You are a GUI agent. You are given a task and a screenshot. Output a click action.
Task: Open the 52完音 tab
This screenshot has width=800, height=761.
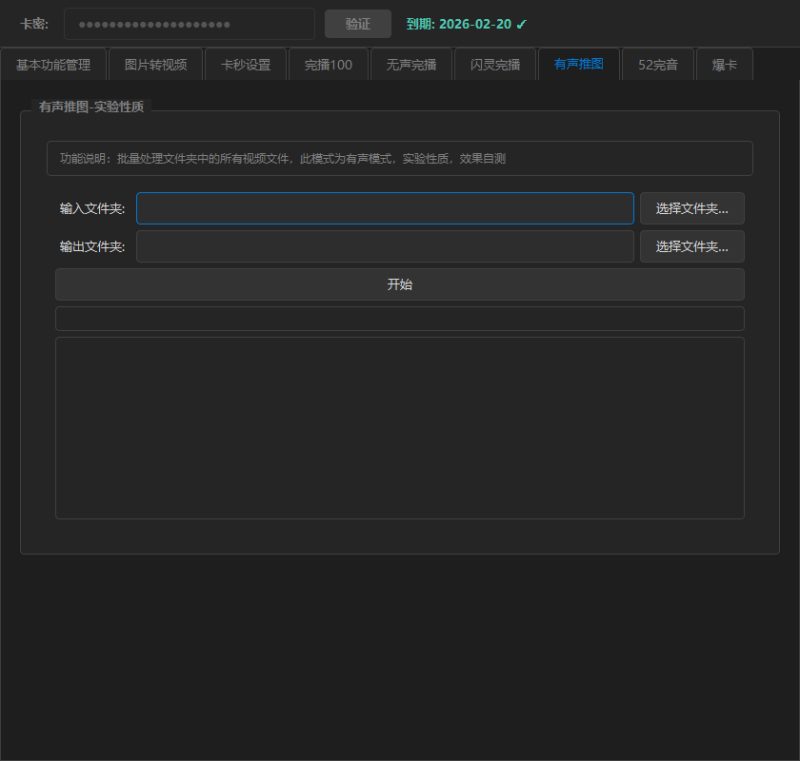click(x=657, y=65)
